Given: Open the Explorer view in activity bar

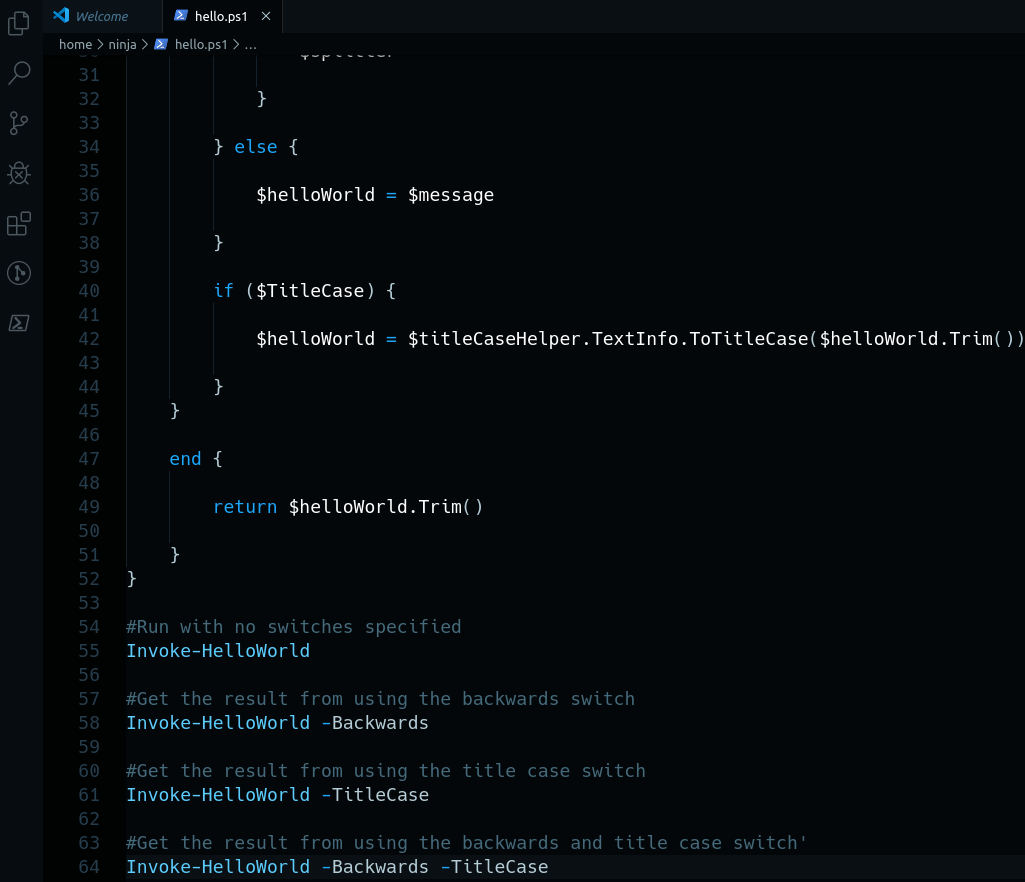Looking at the screenshot, I should [19, 23].
